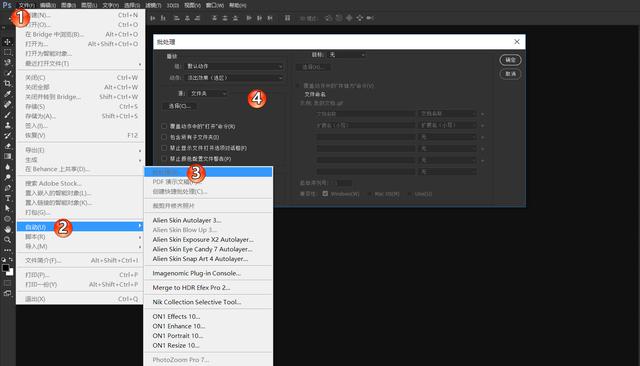Select the Crop tool

point(7,83)
